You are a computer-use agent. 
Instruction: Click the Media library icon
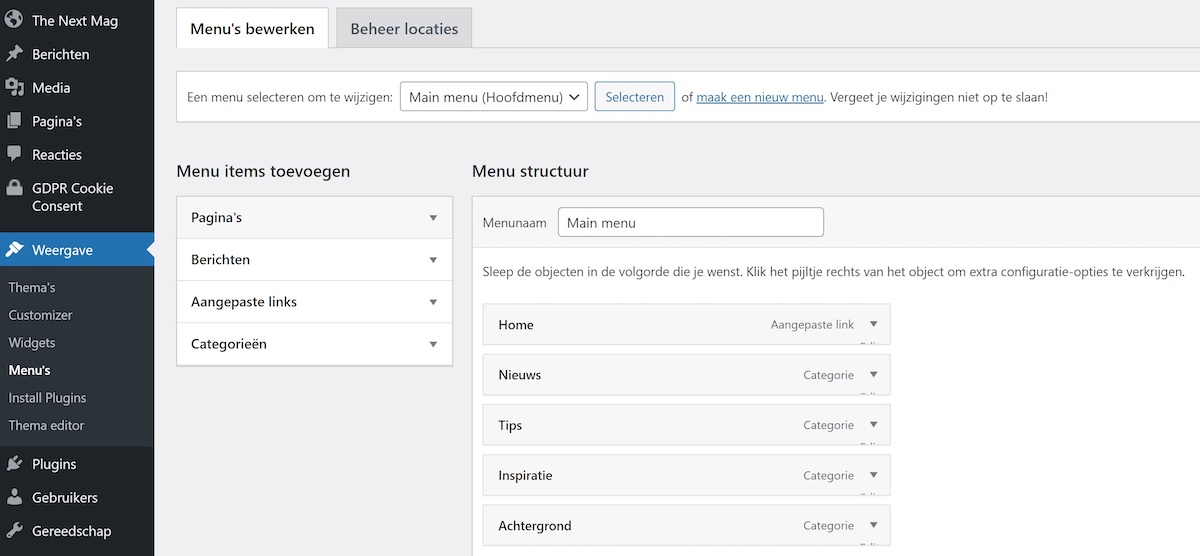click(x=14, y=87)
